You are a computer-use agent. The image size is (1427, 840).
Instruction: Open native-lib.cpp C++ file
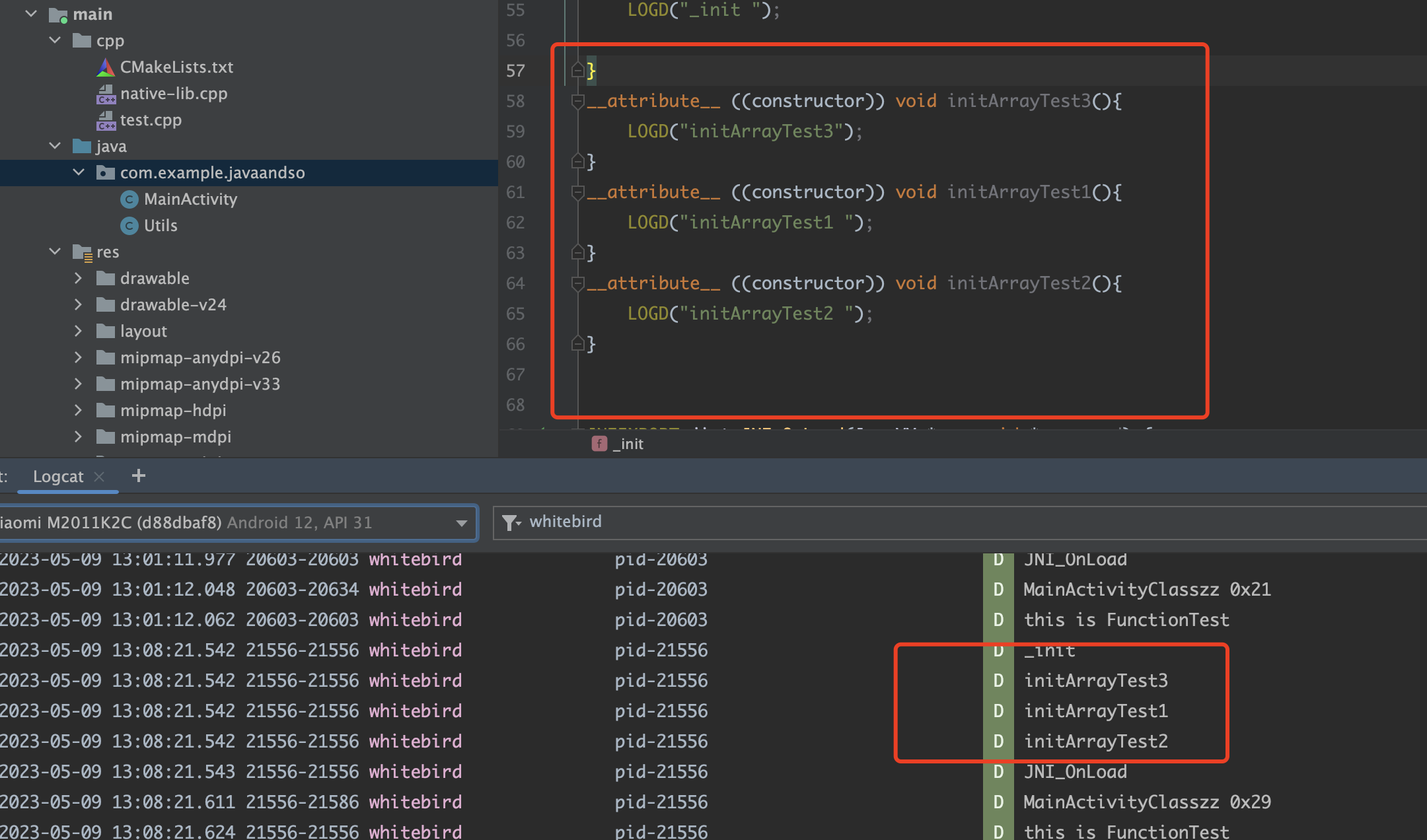coord(173,94)
